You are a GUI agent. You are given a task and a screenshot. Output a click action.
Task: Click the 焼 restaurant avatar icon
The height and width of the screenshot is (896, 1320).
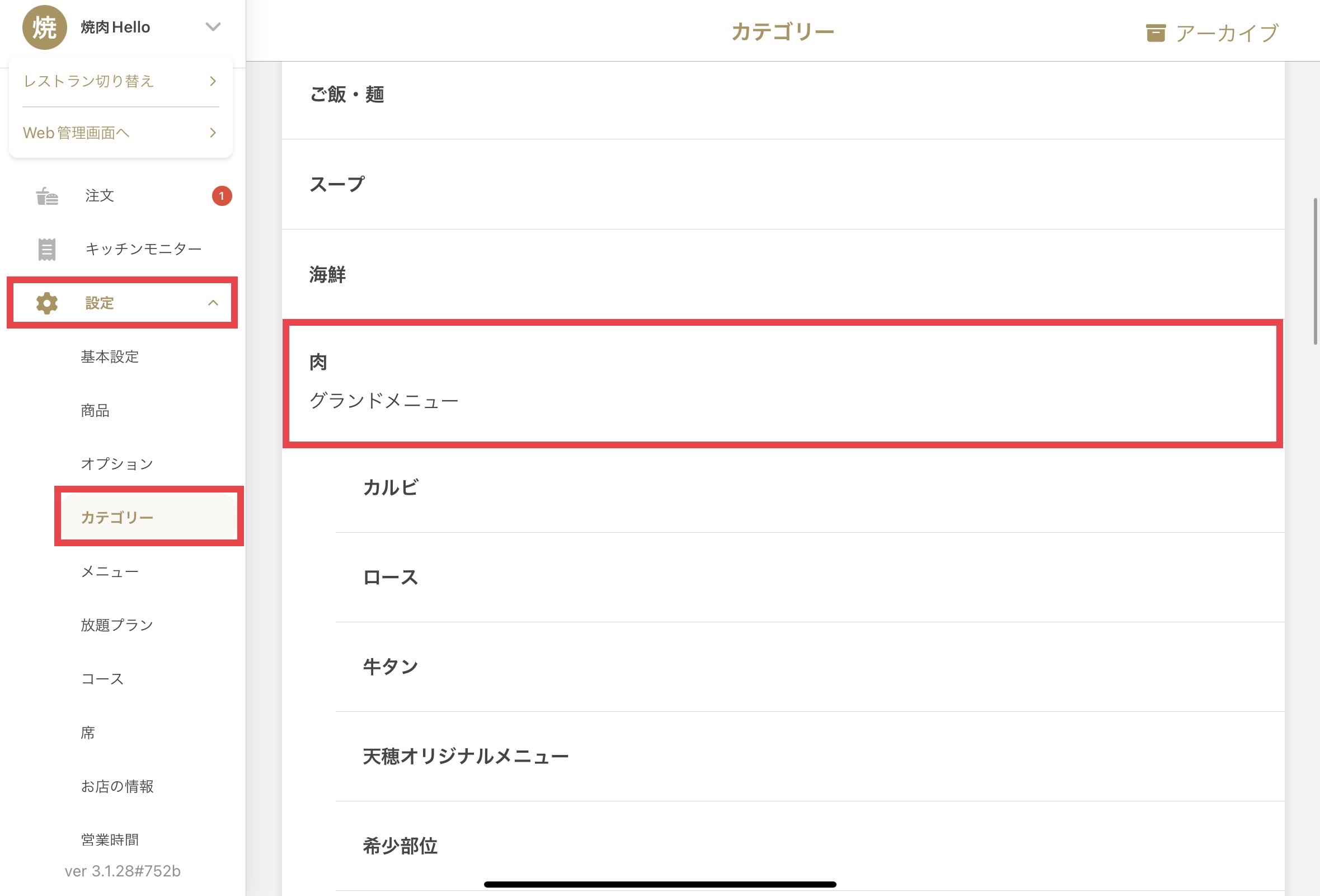pyautogui.click(x=44, y=27)
